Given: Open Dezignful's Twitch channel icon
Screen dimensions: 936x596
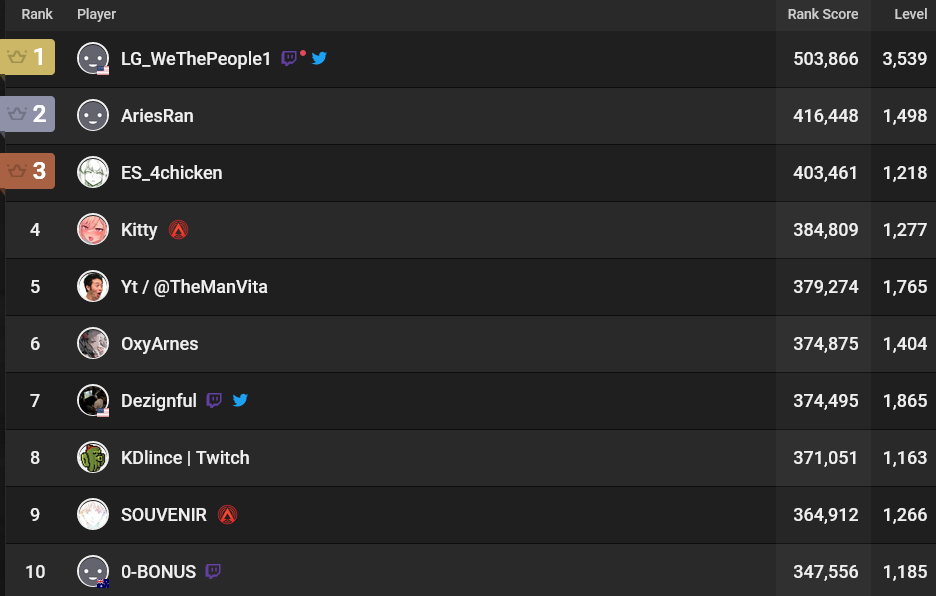Looking at the screenshot, I should pos(214,401).
